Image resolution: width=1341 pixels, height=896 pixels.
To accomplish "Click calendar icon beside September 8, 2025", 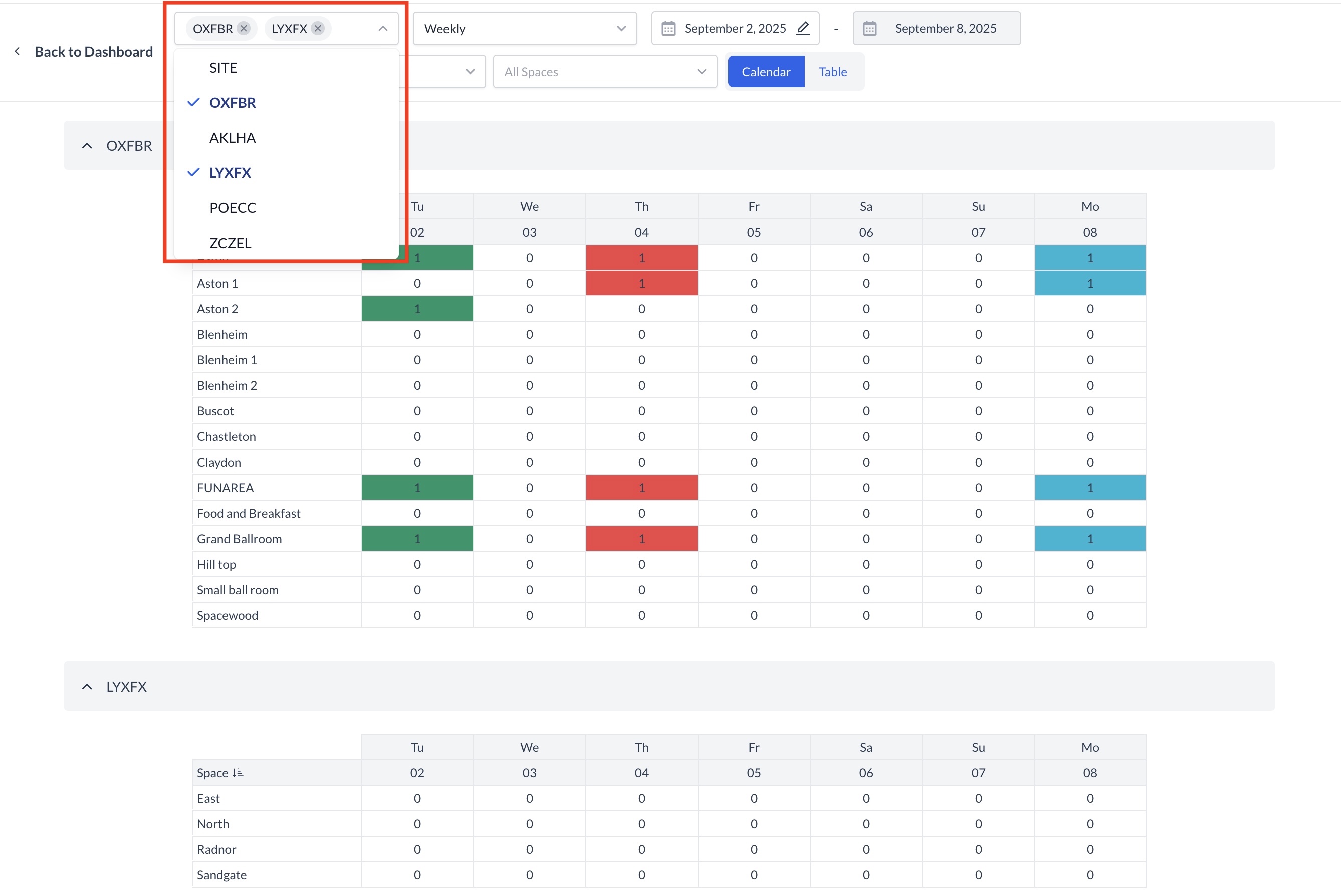I will coord(869,28).
